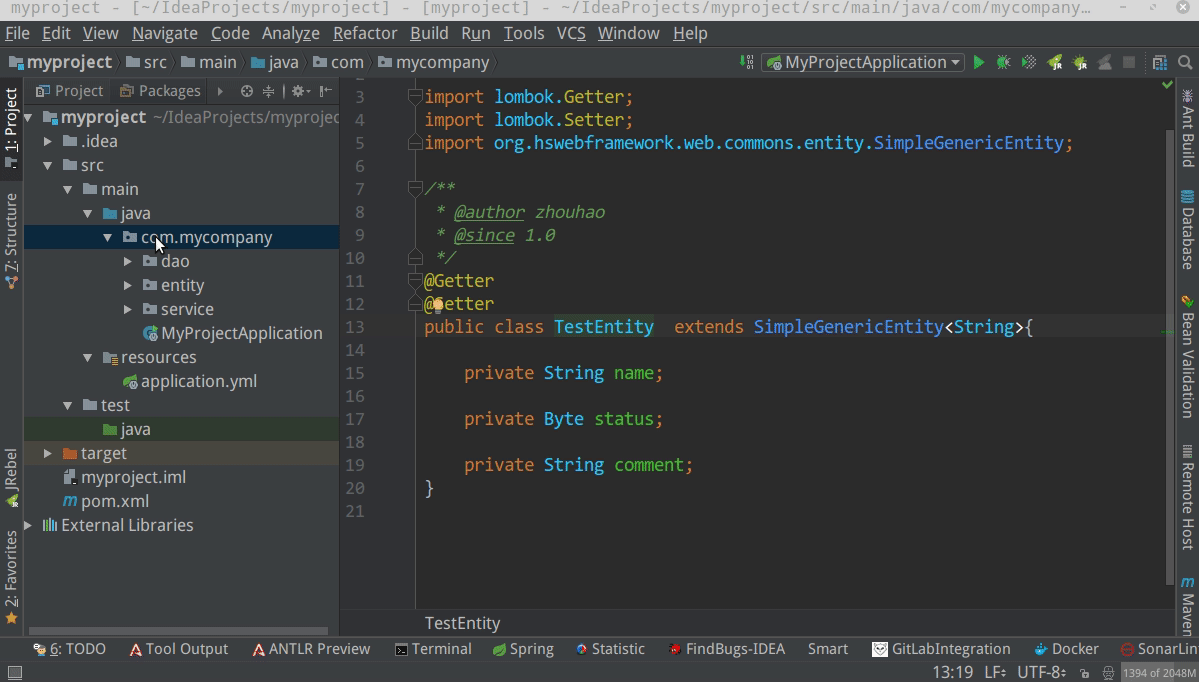The height and width of the screenshot is (682, 1199).
Task: Switch to the Packages view tab
Action: [160, 91]
